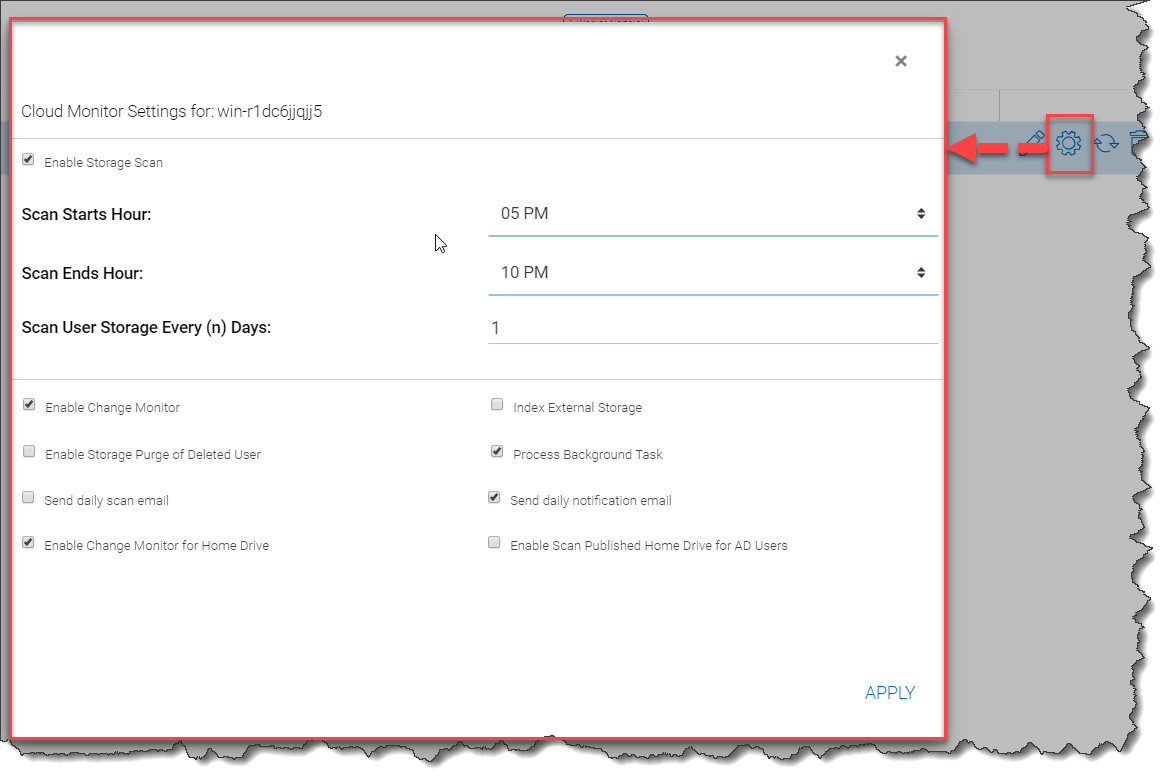Click the dialog title 'Cloud Monitor Settings for: win-r1dc6jjqjj5'
The image size is (1174, 783).
pyautogui.click(x=171, y=112)
